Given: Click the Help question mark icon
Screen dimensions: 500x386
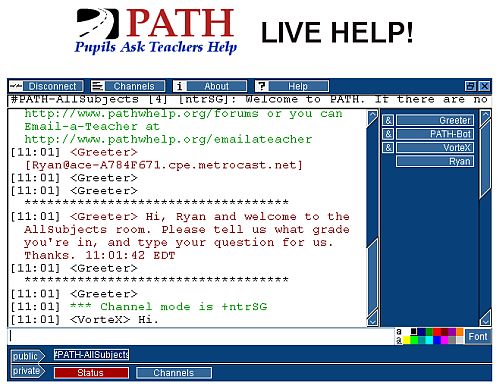Looking at the screenshot, I should 261,86.
